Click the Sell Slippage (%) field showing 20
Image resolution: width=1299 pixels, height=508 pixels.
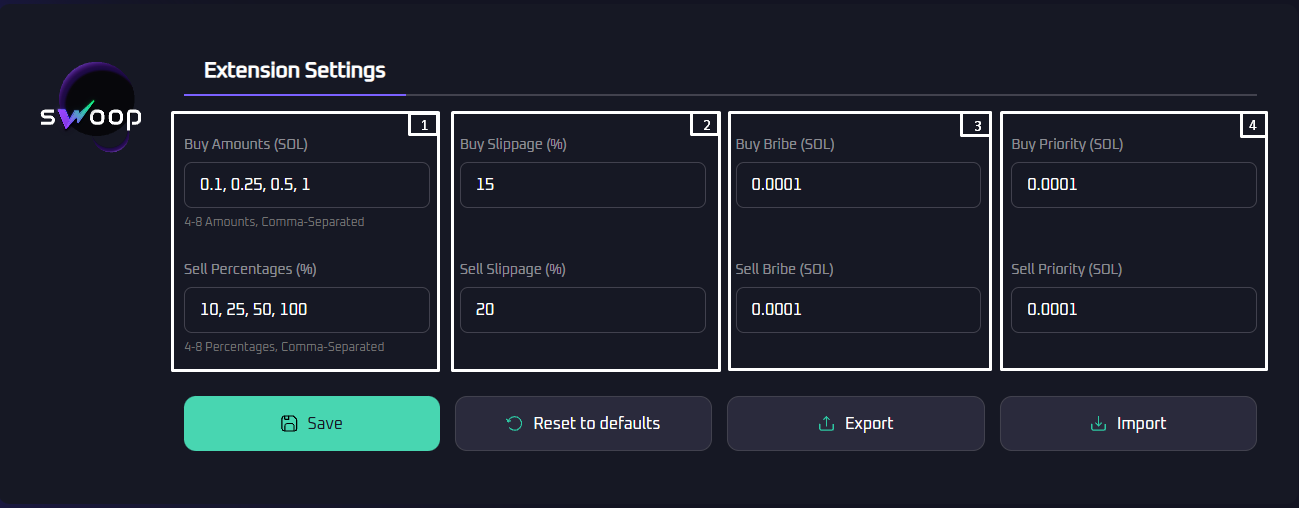click(582, 310)
